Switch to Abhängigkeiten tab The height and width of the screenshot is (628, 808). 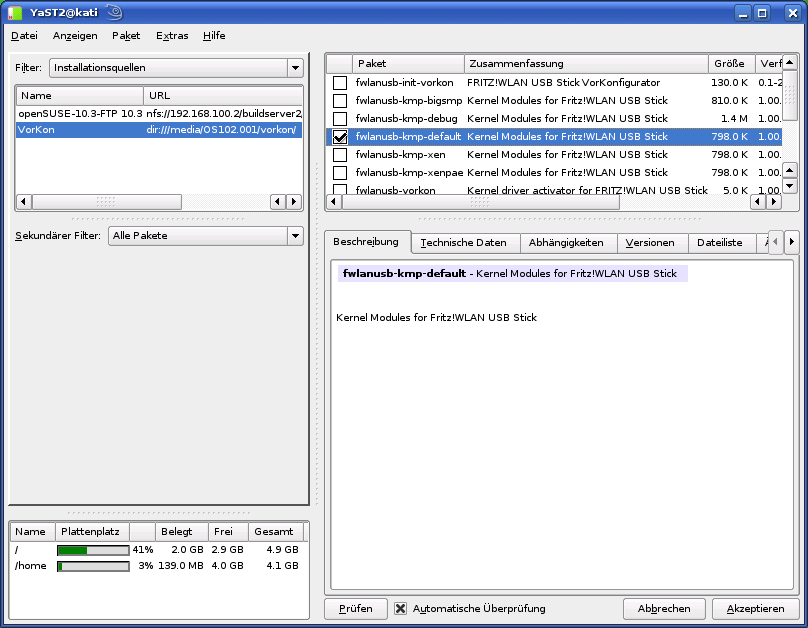pyautogui.click(x=566, y=243)
